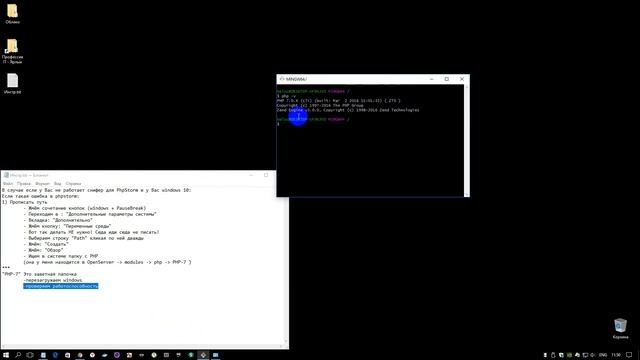Select the Инстр text file on desktop

pos(12,84)
